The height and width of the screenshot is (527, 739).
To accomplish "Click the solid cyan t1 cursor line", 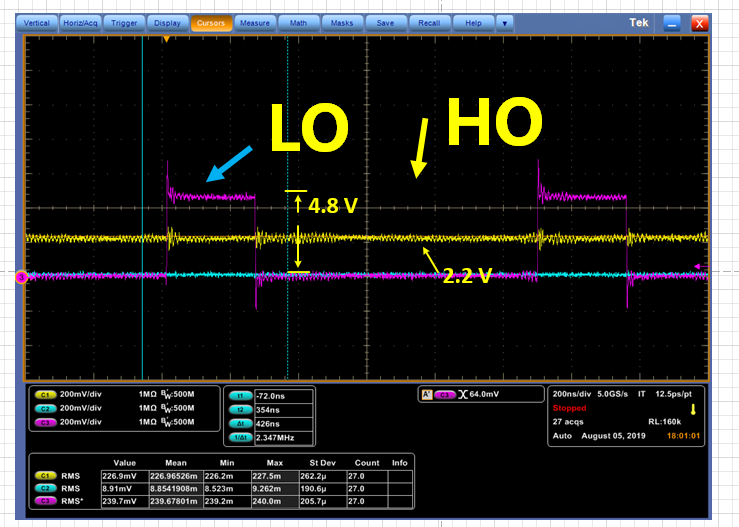I will pos(142,207).
